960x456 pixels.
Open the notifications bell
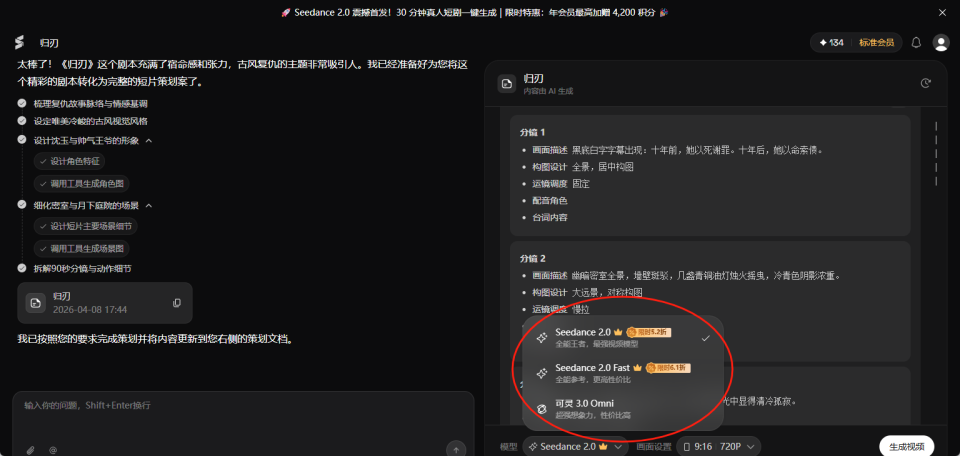917,42
